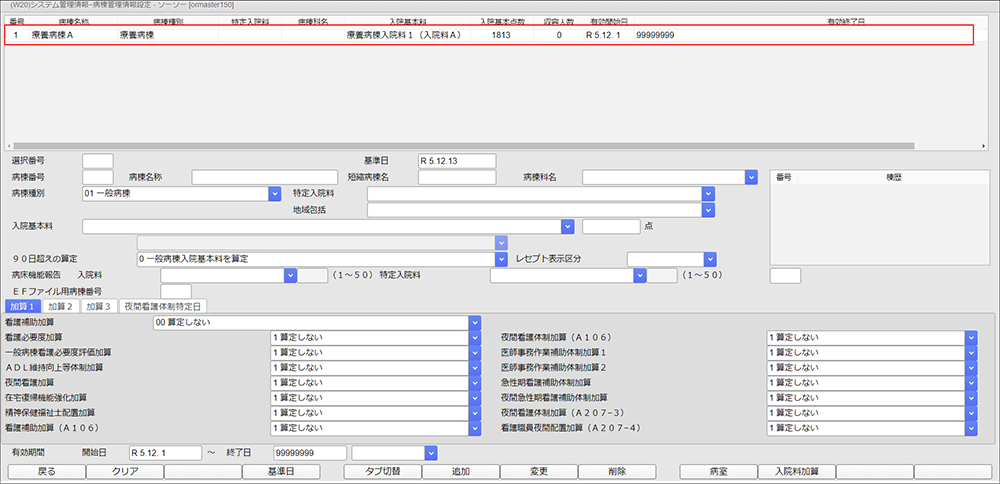Open the 医師事務作業補助体制加算1 dropdown
This screenshot has height=484, width=1000.
pos(970,353)
